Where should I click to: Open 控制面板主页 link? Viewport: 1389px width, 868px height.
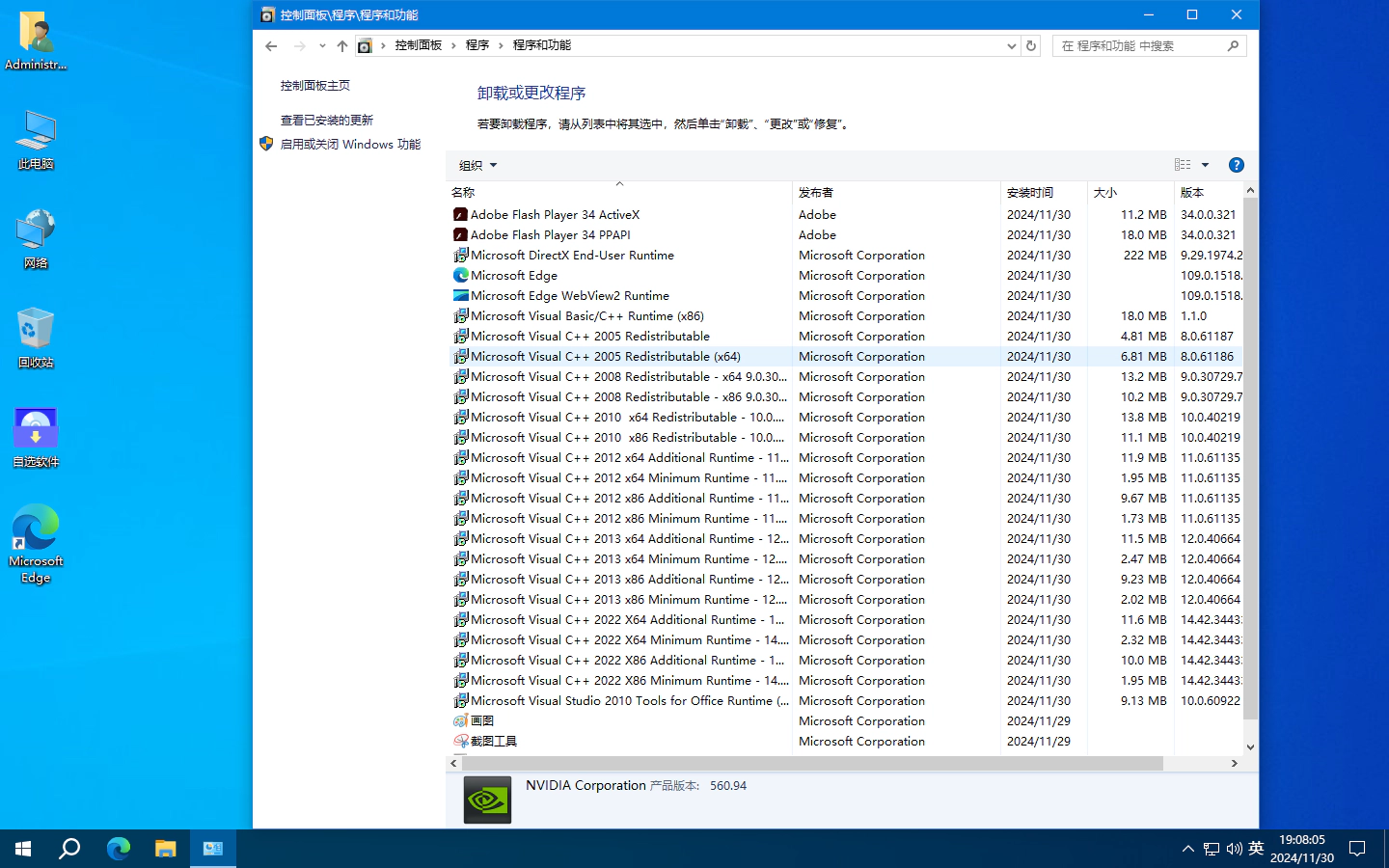click(x=315, y=86)
